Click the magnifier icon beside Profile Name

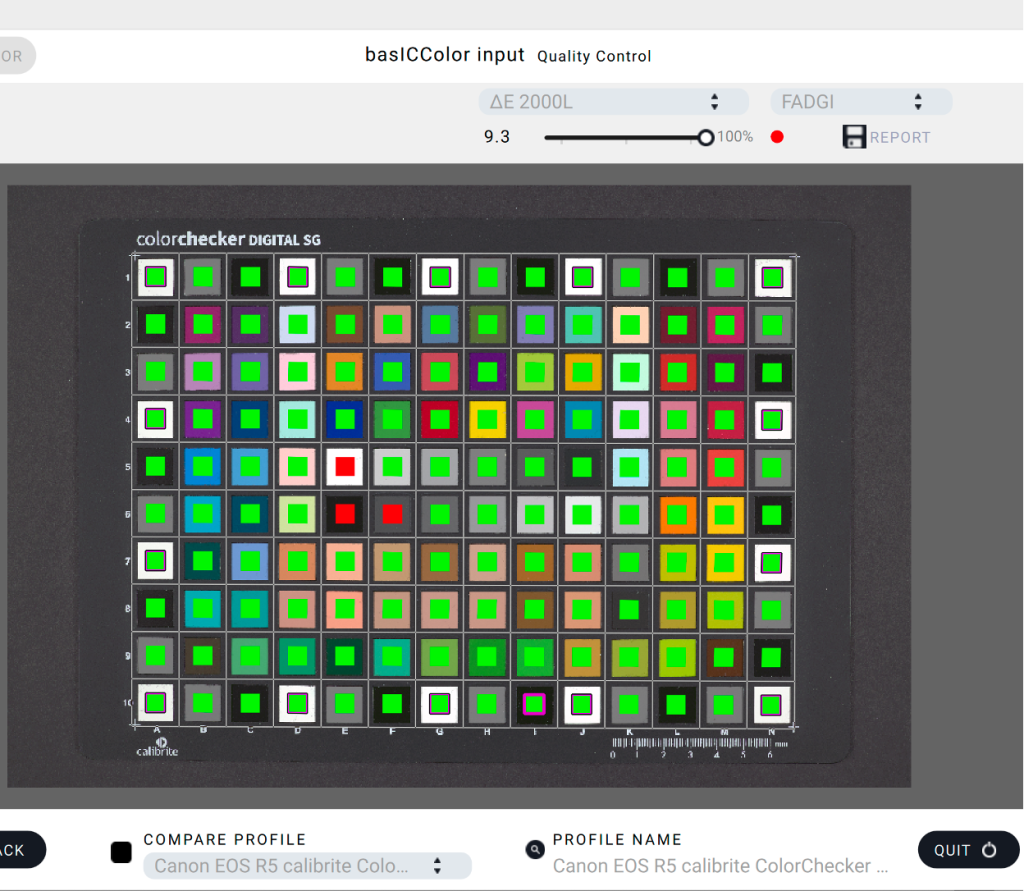[535, 850]
